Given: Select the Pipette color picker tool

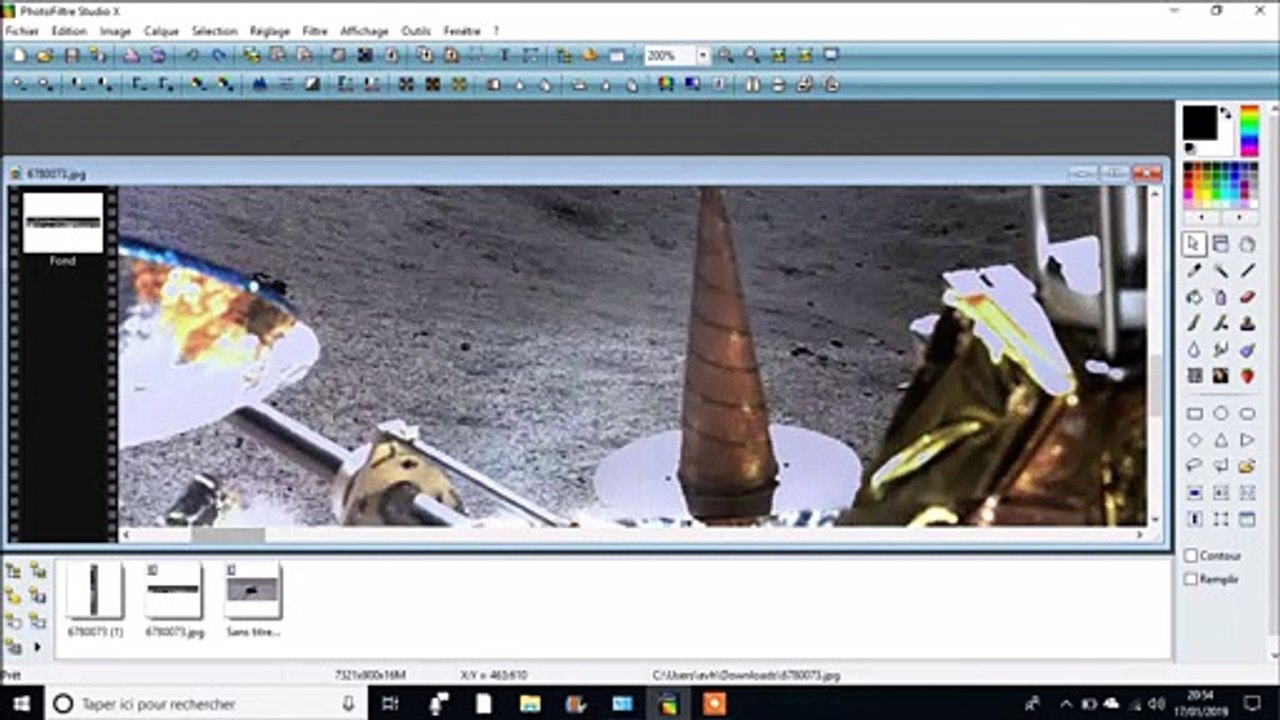Looking at the screenshot, I should pos(1194,270).
